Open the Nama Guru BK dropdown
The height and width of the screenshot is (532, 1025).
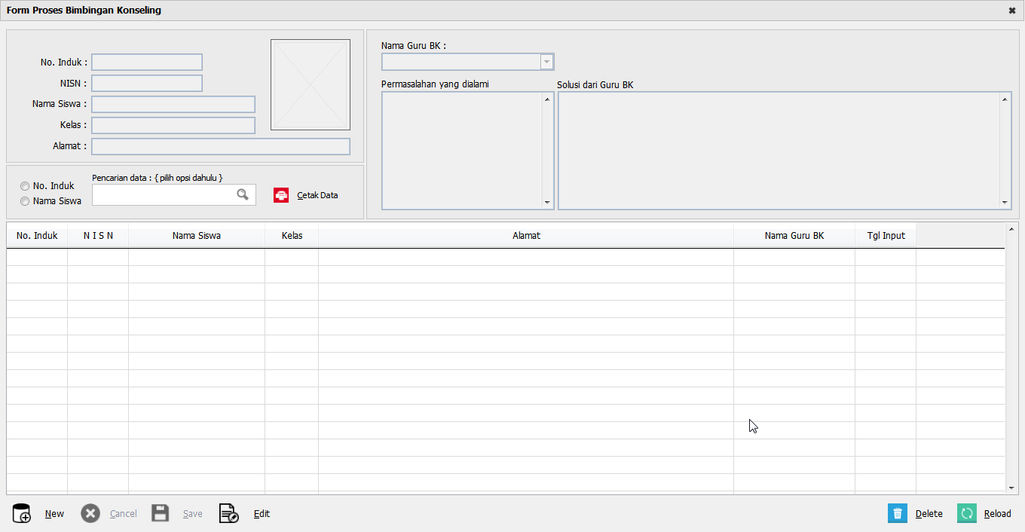546,62
